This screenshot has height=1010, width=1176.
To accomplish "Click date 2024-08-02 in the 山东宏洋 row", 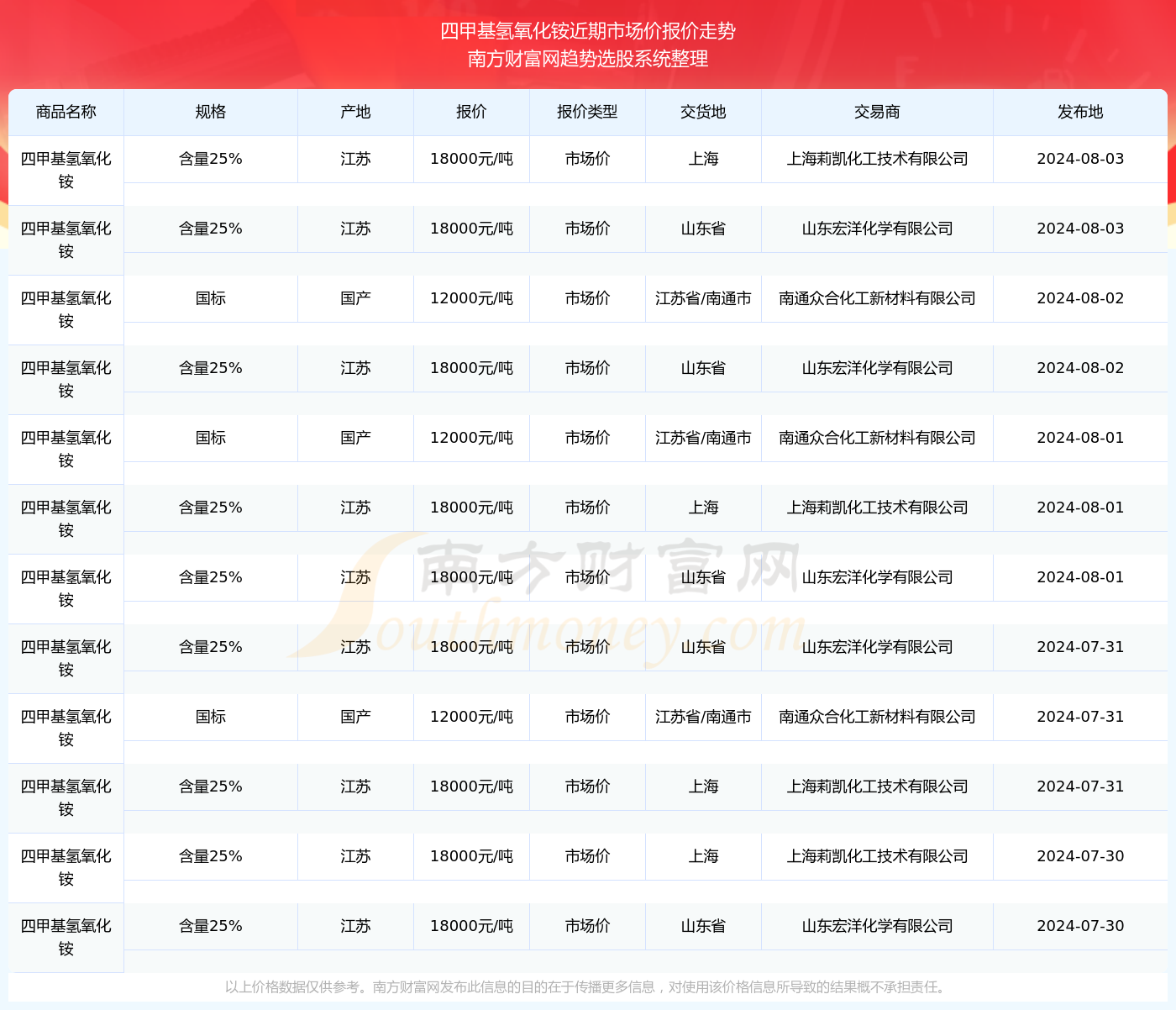I will coord(1080,368).
